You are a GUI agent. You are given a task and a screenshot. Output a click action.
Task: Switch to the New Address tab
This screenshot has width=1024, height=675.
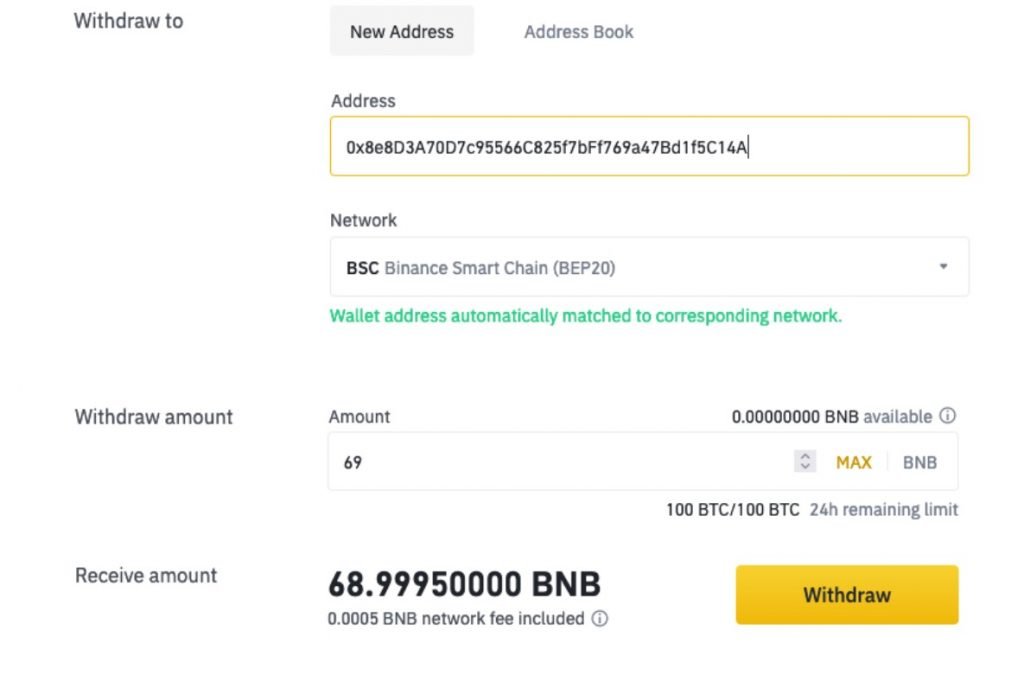click(x=402, y=31)
